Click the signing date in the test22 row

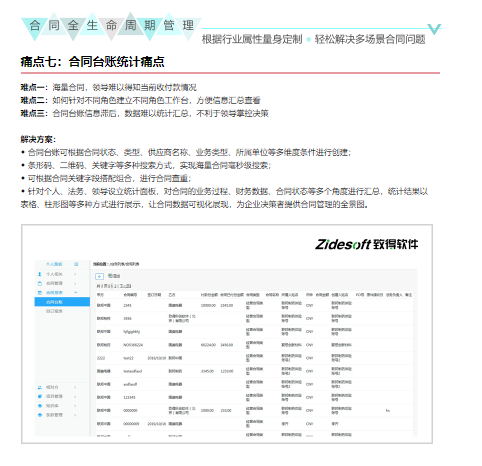coord(157,358)
